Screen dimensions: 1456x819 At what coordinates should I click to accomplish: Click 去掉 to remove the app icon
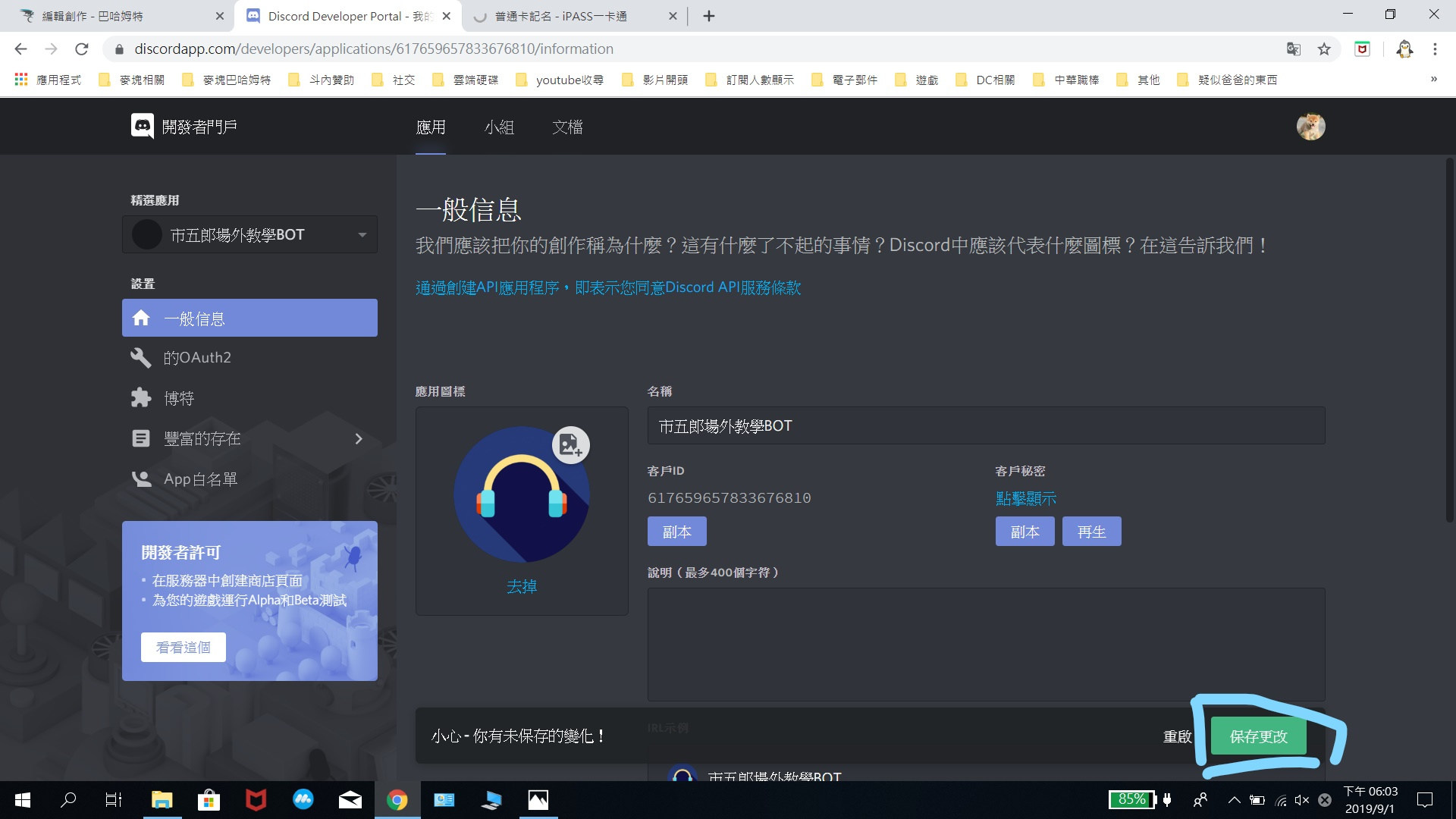[521, 586]
